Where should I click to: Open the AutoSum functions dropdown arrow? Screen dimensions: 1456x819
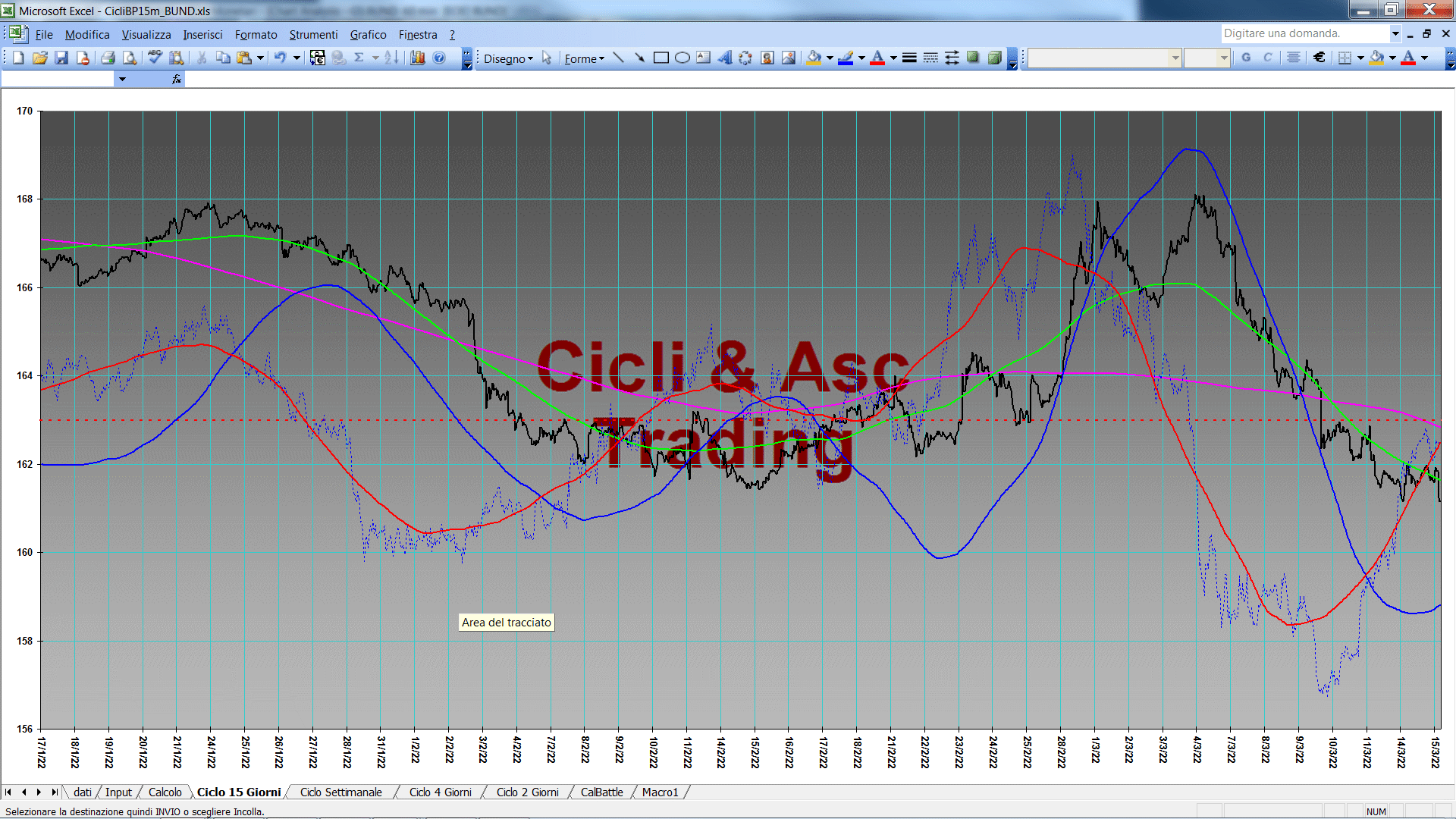[x=375, y=58]
